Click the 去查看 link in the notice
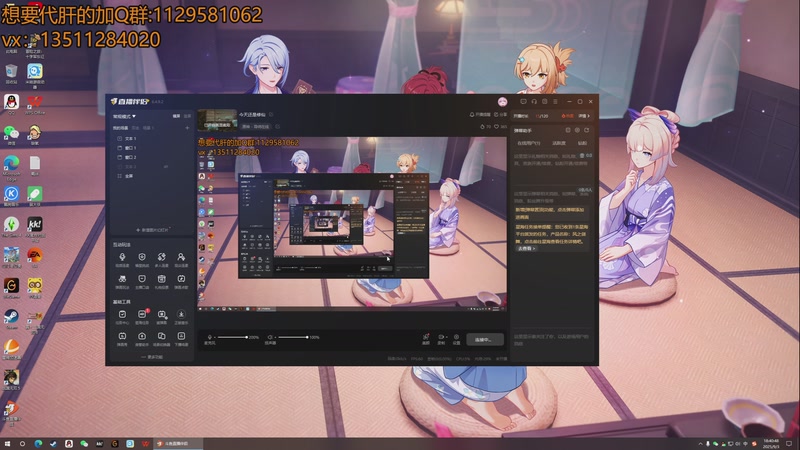The width and height of the screenshot is (800, 450). tap(526, 248)
